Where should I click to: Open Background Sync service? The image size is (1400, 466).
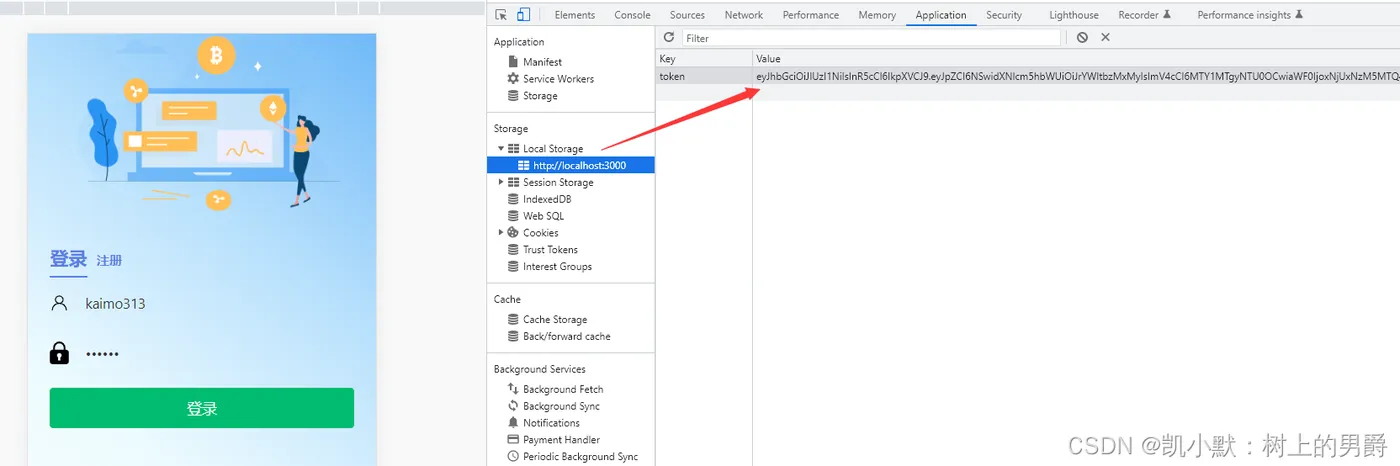point(562,406)
